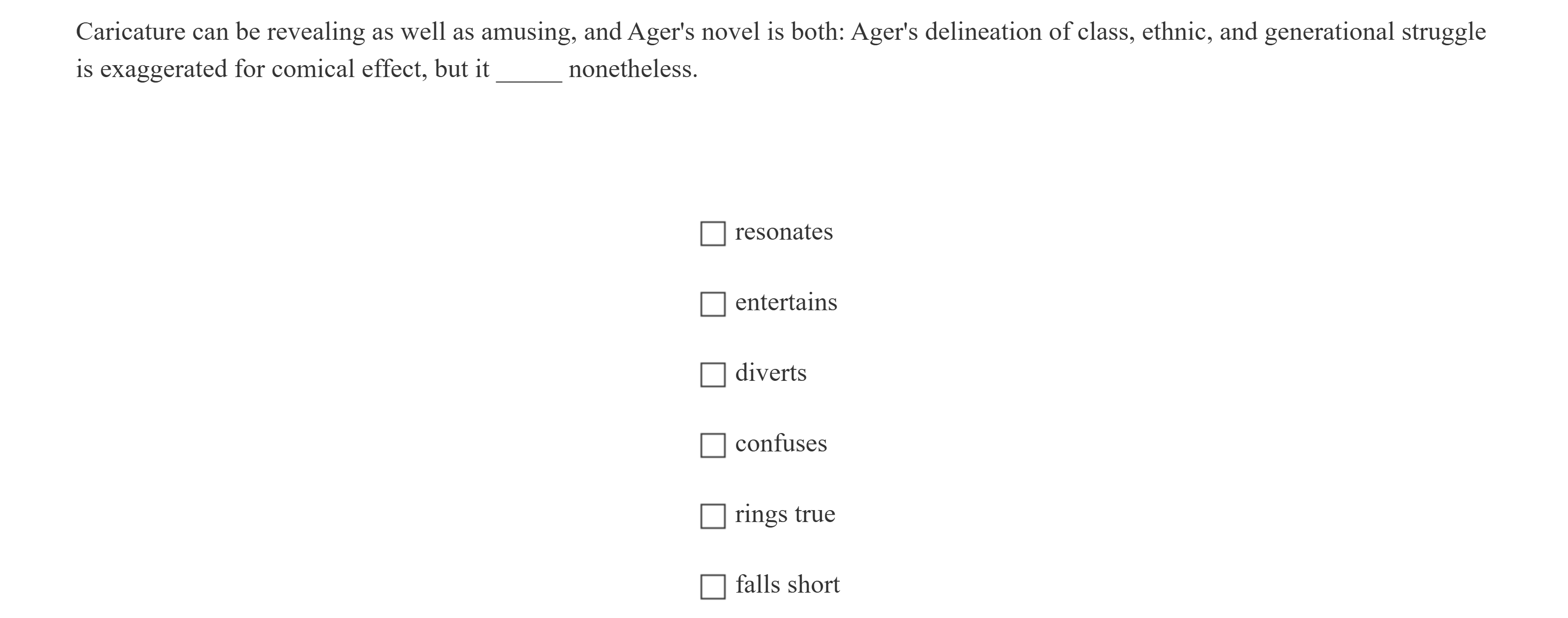Image resolution: width=1568 pixels, height=618 pixels.
Task: Click the word 'amusing' in the passage
Action: [528, 32]
